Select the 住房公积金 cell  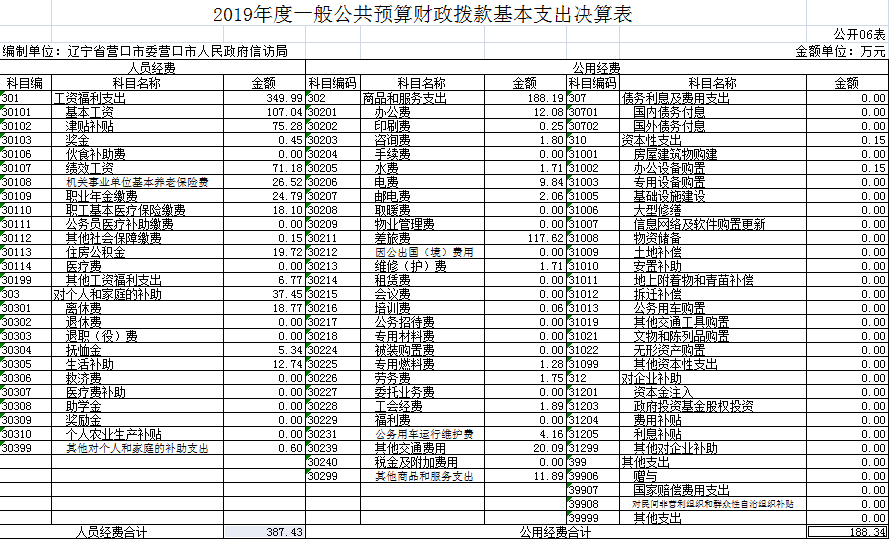click(138, 252)
